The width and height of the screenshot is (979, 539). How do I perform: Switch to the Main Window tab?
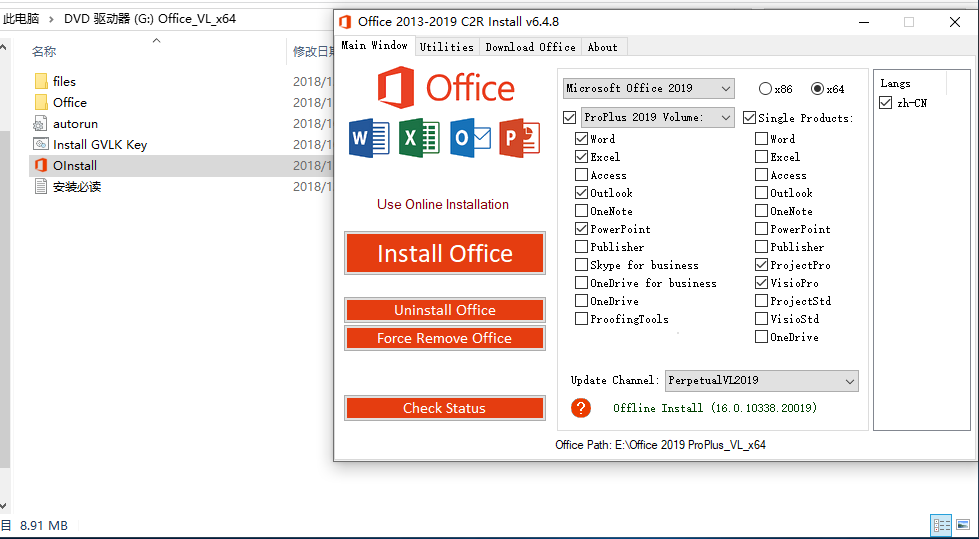coord(375,45)
